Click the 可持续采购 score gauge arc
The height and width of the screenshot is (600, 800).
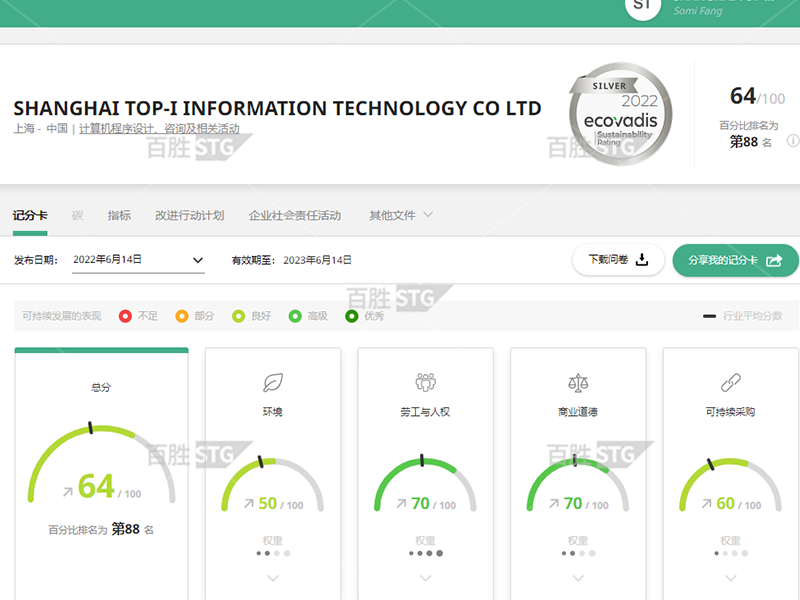731,484
